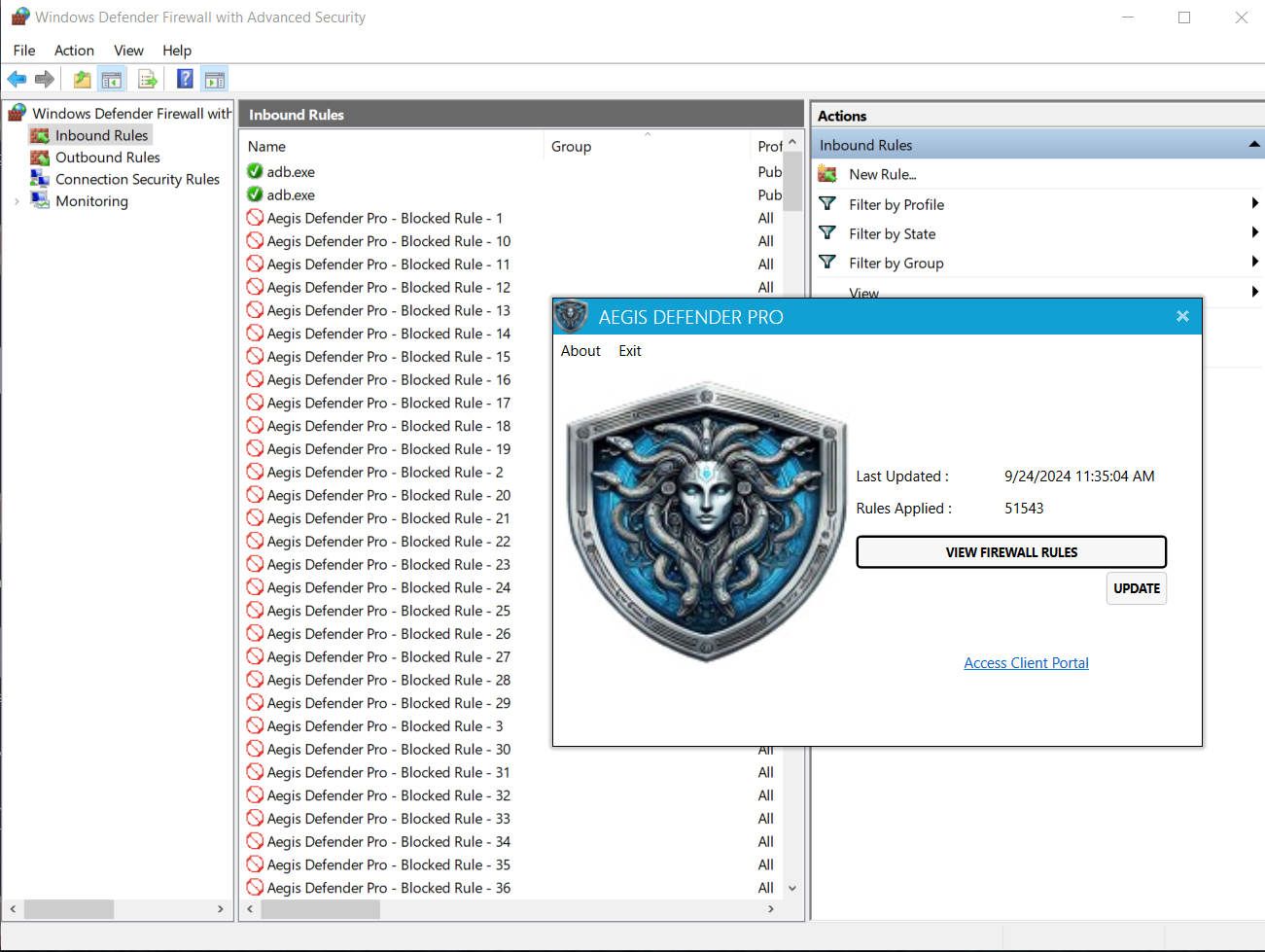Click the Back arrow toolbar icon

tap(17, 79)
